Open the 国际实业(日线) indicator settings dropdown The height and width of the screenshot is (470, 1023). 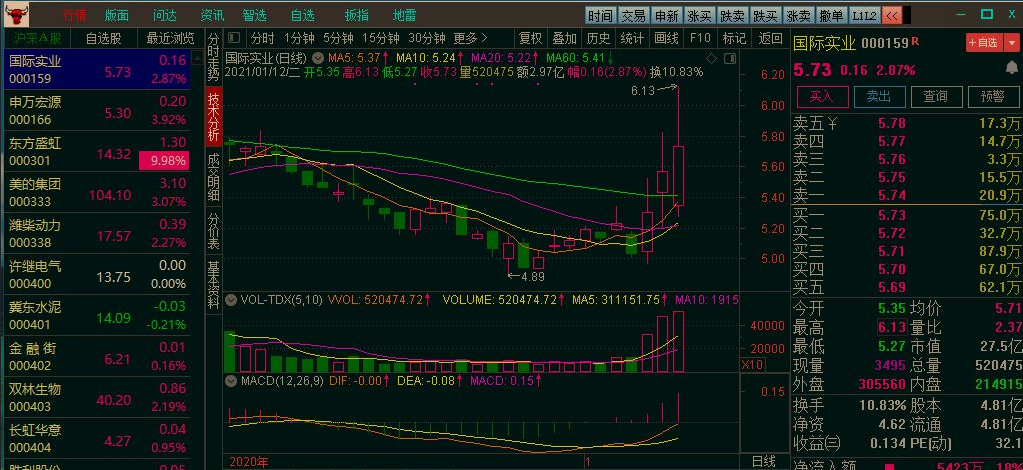tap(317, 57)
